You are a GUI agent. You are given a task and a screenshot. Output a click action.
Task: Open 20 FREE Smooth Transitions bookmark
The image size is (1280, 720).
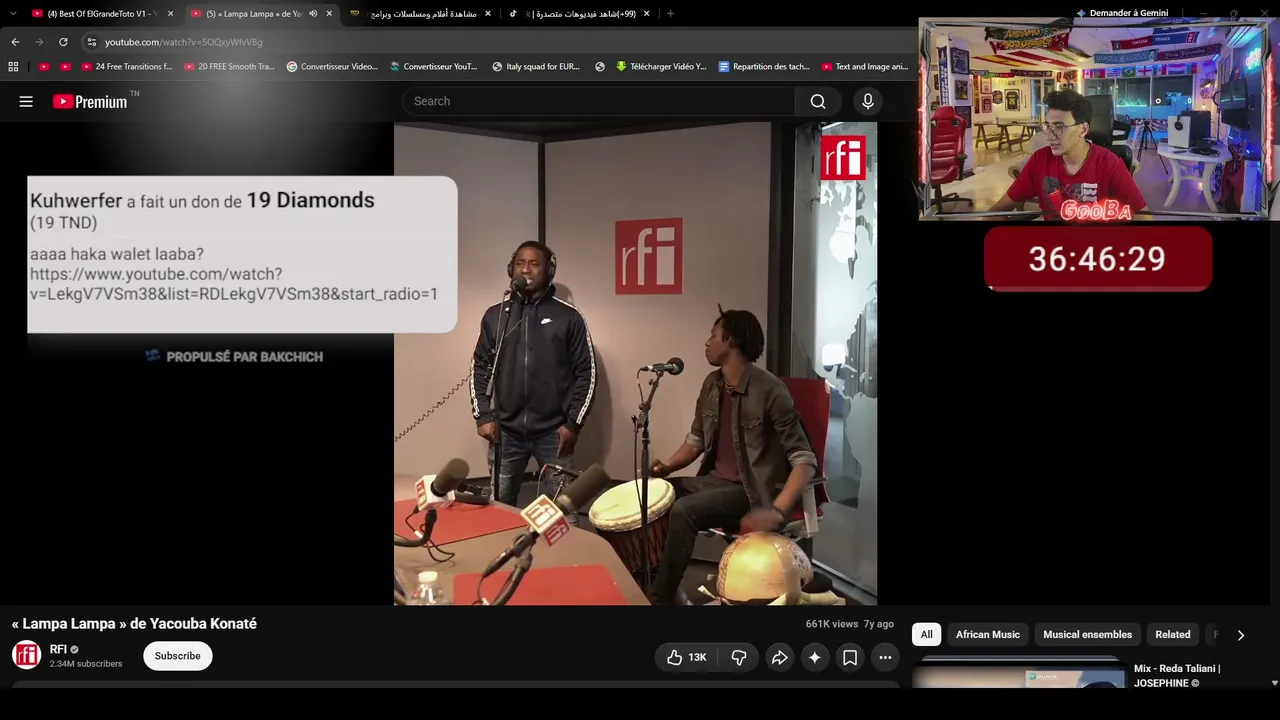coord(230,67)
